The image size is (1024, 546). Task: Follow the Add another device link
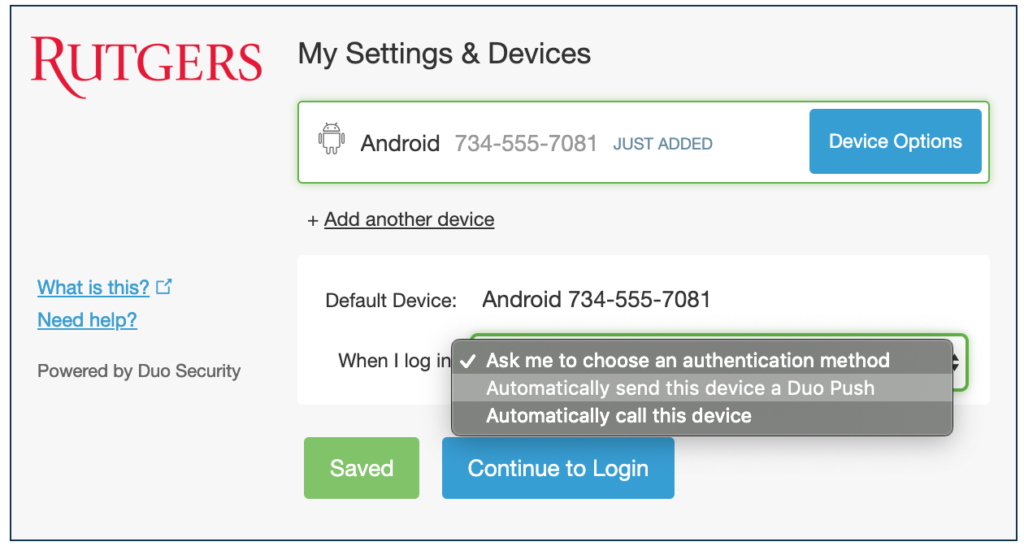pos(409,219)
